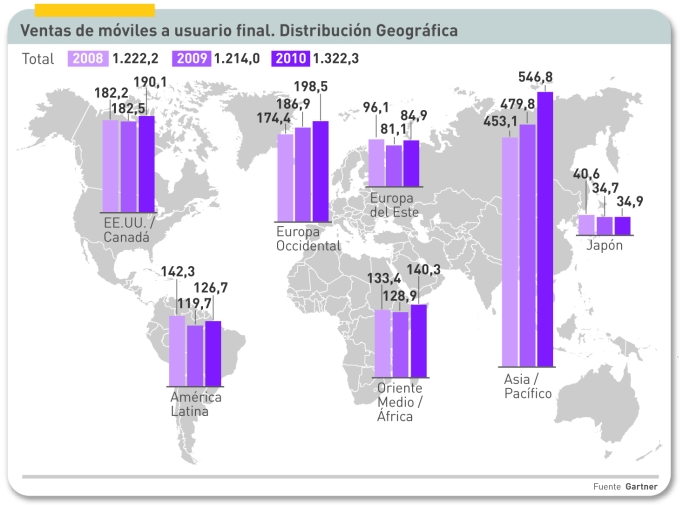
Task: Click the 2008 bar for Asia / Pacífico
Action: [x=510, y=252]
